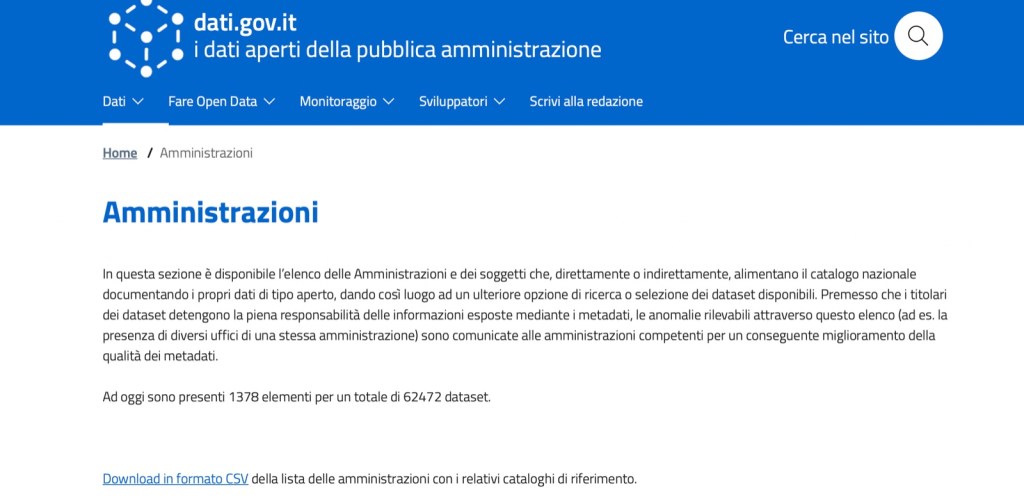This screenshot has height=504, width=1024.
Task: Expand the Fare Open Data chevron arrow
Action: [270, 101]
